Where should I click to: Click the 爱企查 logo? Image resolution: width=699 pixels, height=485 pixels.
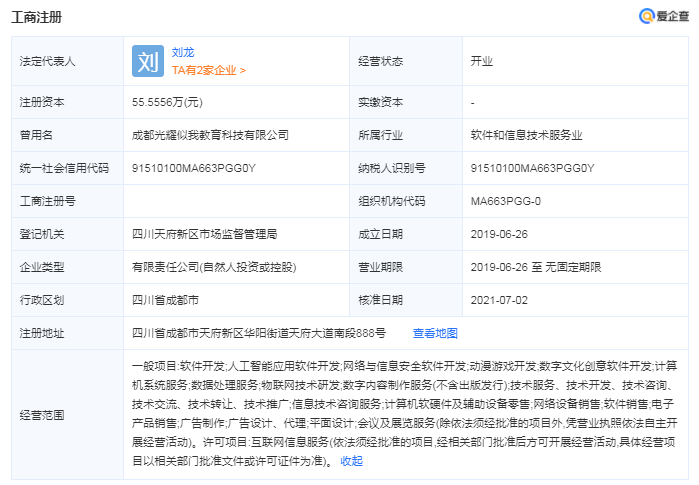(664, 16)
